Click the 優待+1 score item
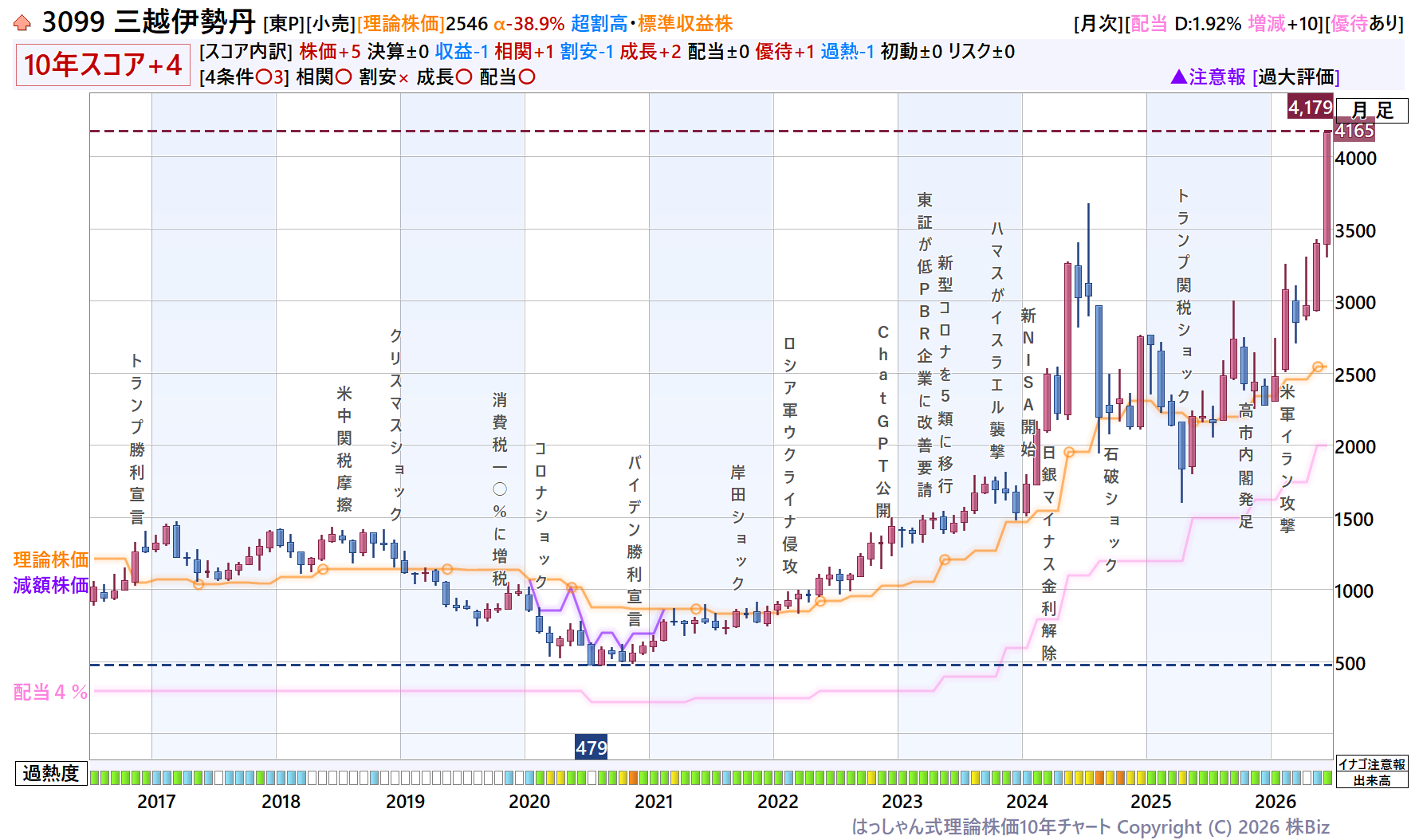The width and height of the screenshot is (1419, 840). (784, 52)
